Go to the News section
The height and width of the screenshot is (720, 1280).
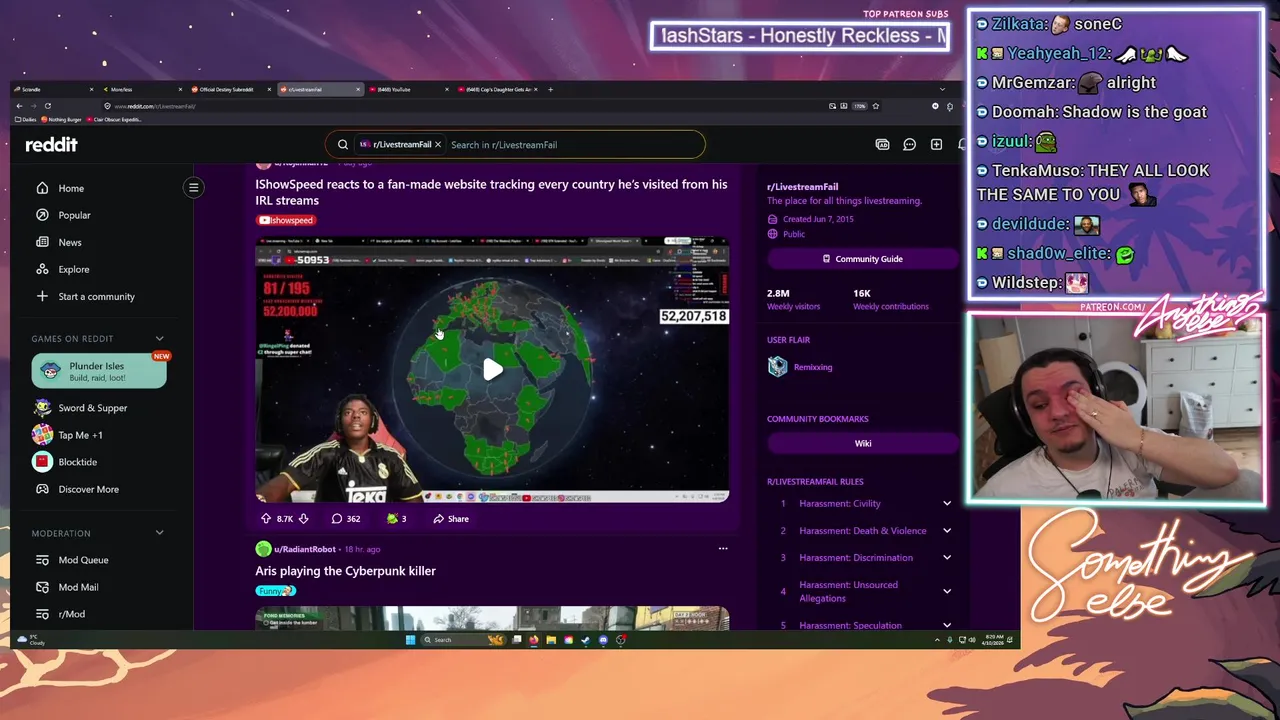coord(58,242)
